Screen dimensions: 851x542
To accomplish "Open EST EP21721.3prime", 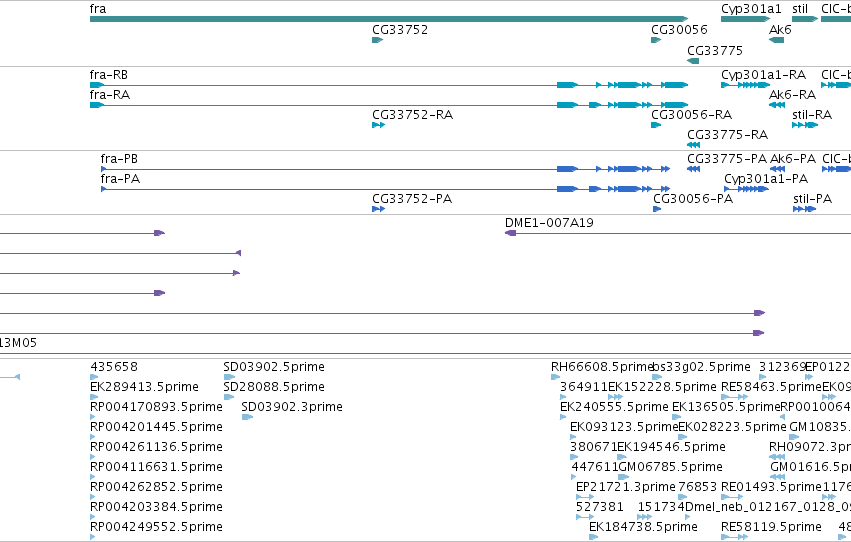I will click(626, 487).
